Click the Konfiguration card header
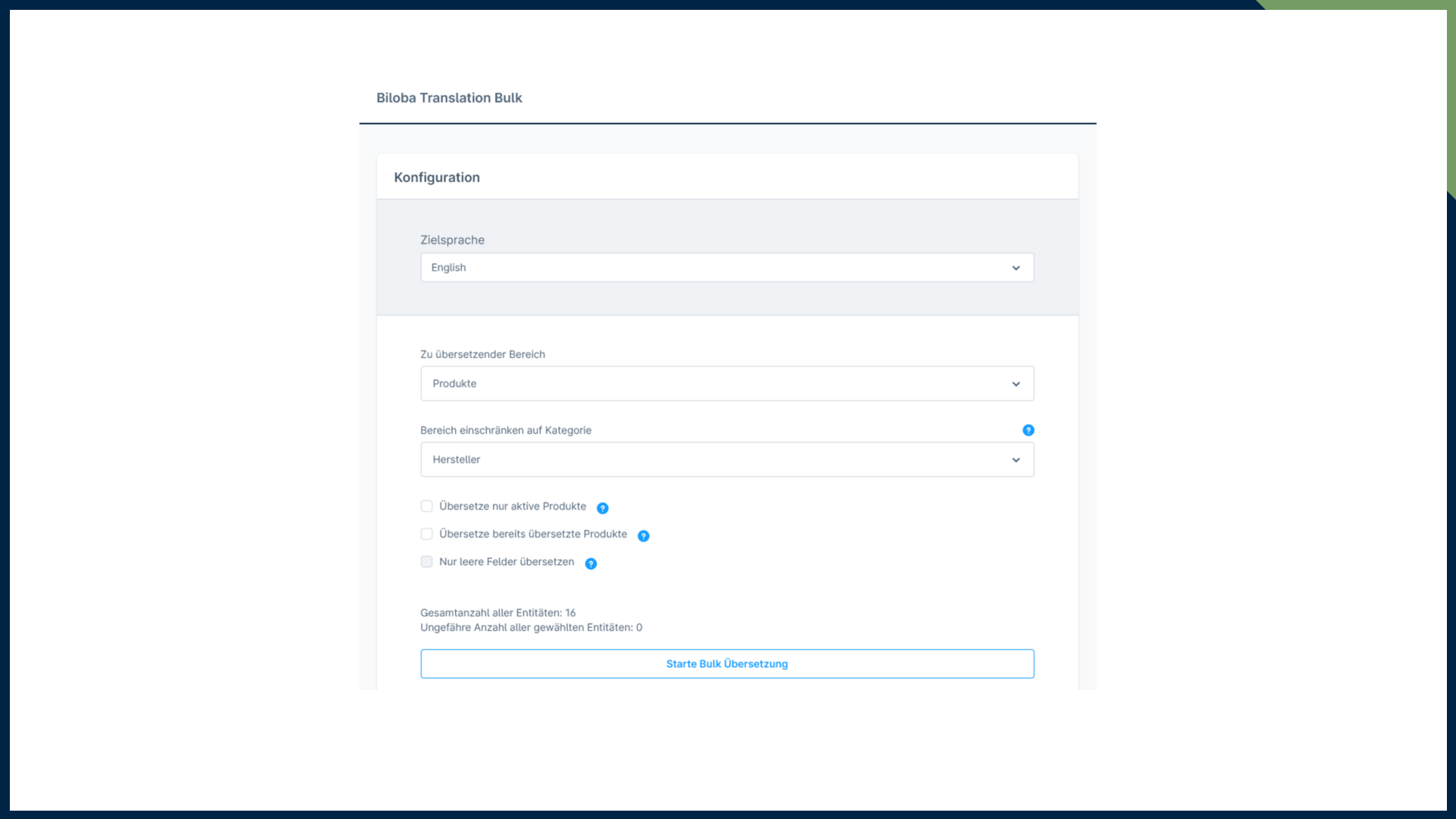The image size is (1456, 819). (437, 177)
